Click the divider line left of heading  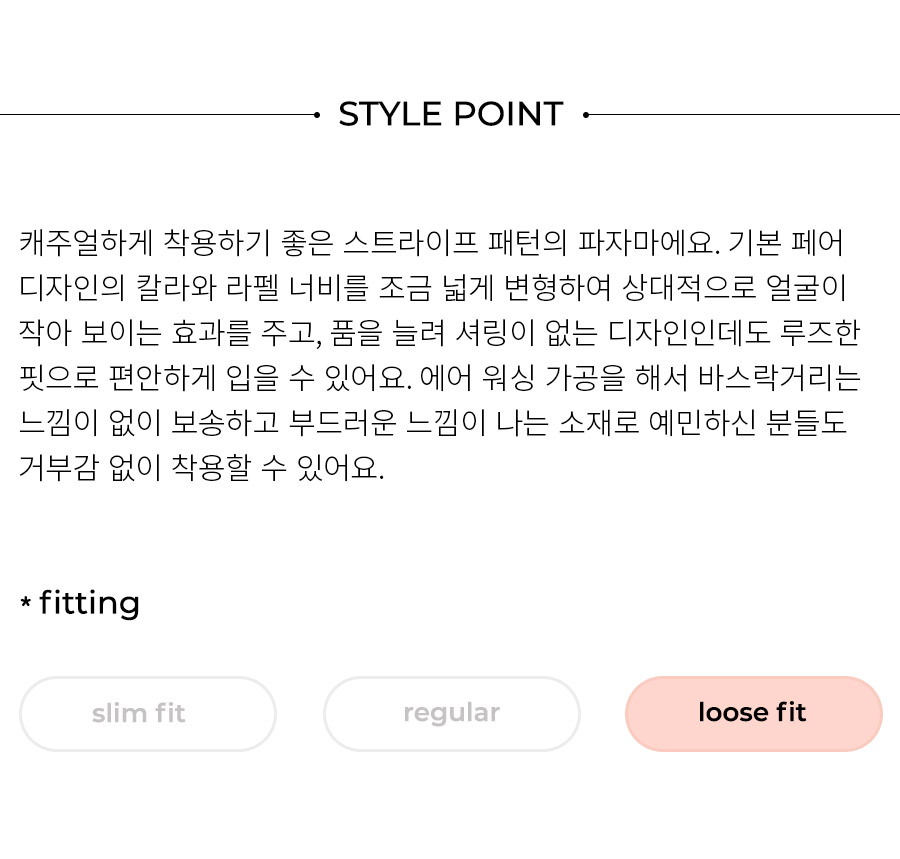157,115
